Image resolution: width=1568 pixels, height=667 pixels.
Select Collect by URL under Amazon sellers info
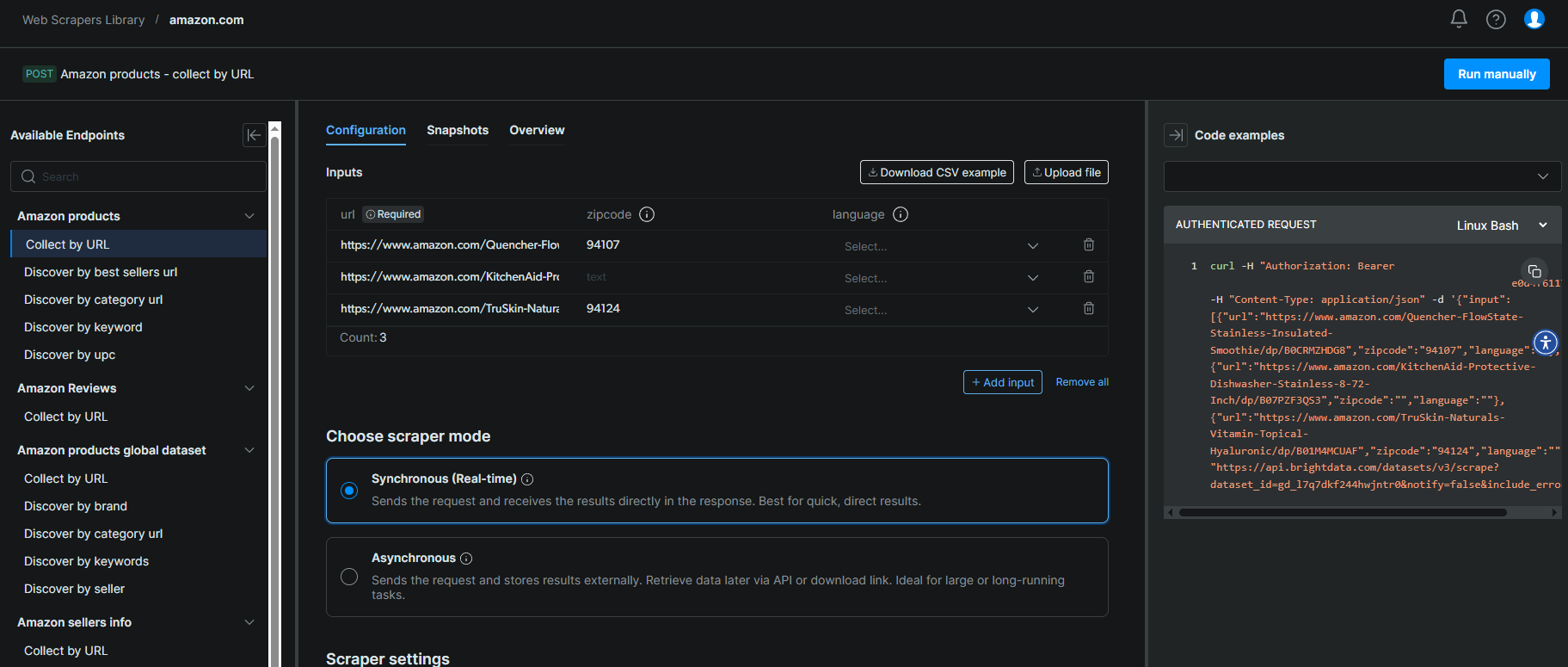(66, 651)
